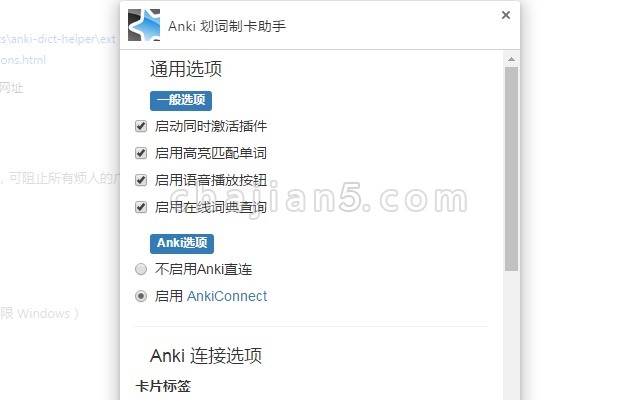Click the Anki star logo icon

pyautogui.click(x=144, y=25)
